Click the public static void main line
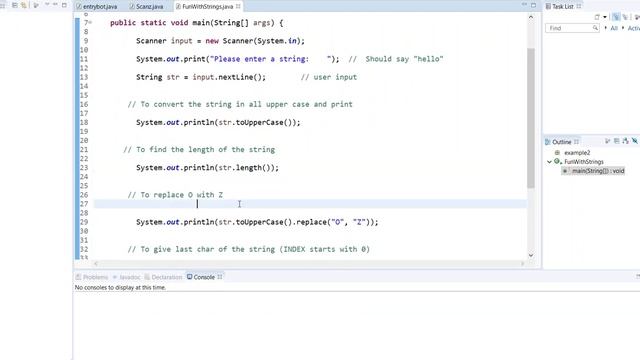The height and width of the screenshot is (360, 640). tap(197, 23)
